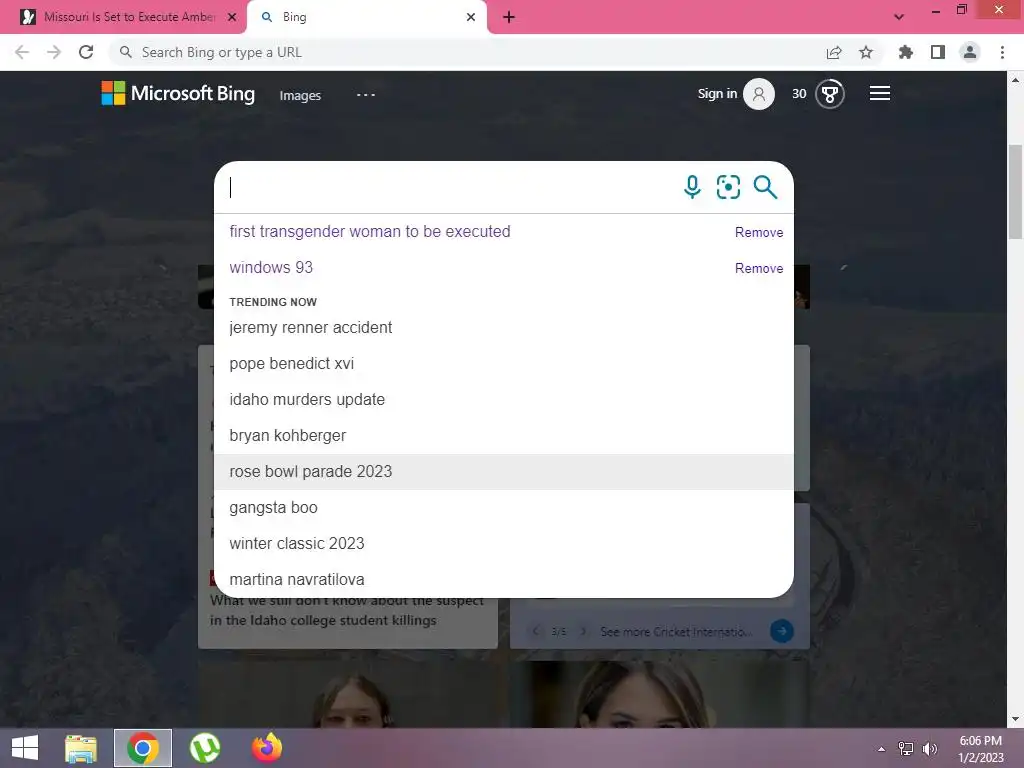Open Chrome extensions puzzle icon
This screenshot has width=1024, height=768.
click(x=906, y=52)
